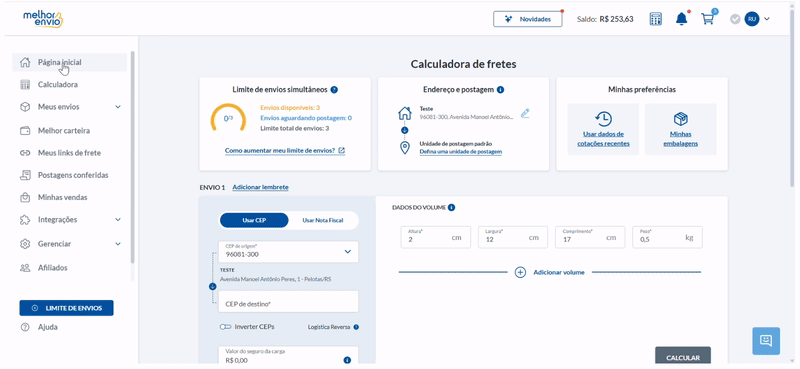This screenshot has width=800, height=369.
Task: Open Meus links de frete
Action: point(69,153)
